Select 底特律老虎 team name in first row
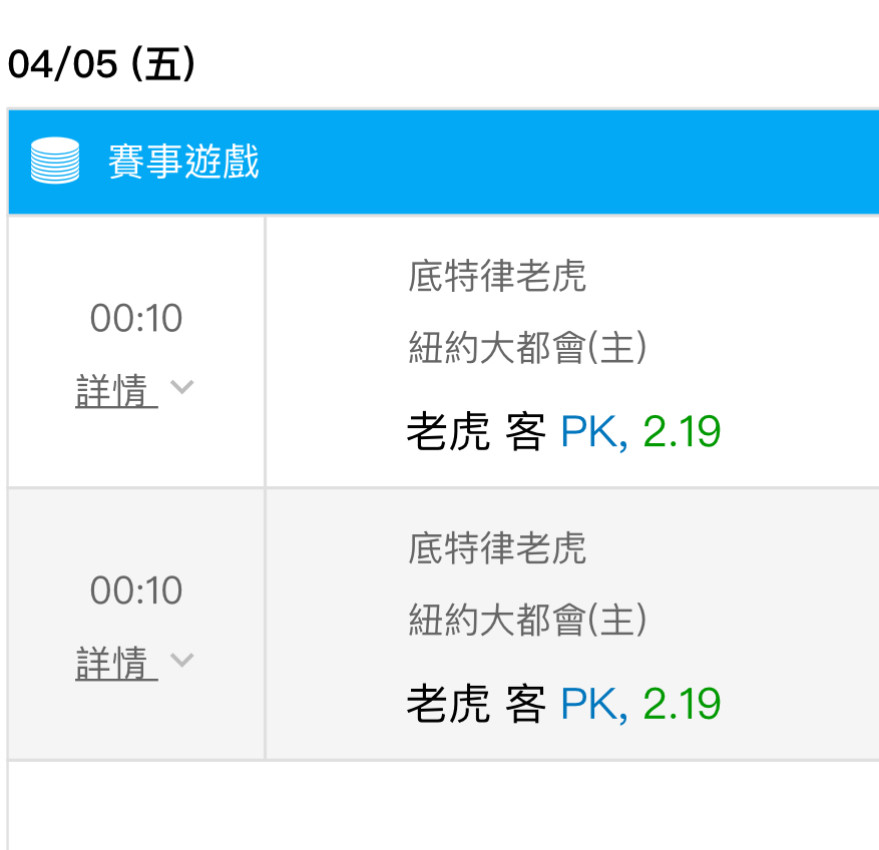Screen dimensions: 879x850 (x=497, y=276)
